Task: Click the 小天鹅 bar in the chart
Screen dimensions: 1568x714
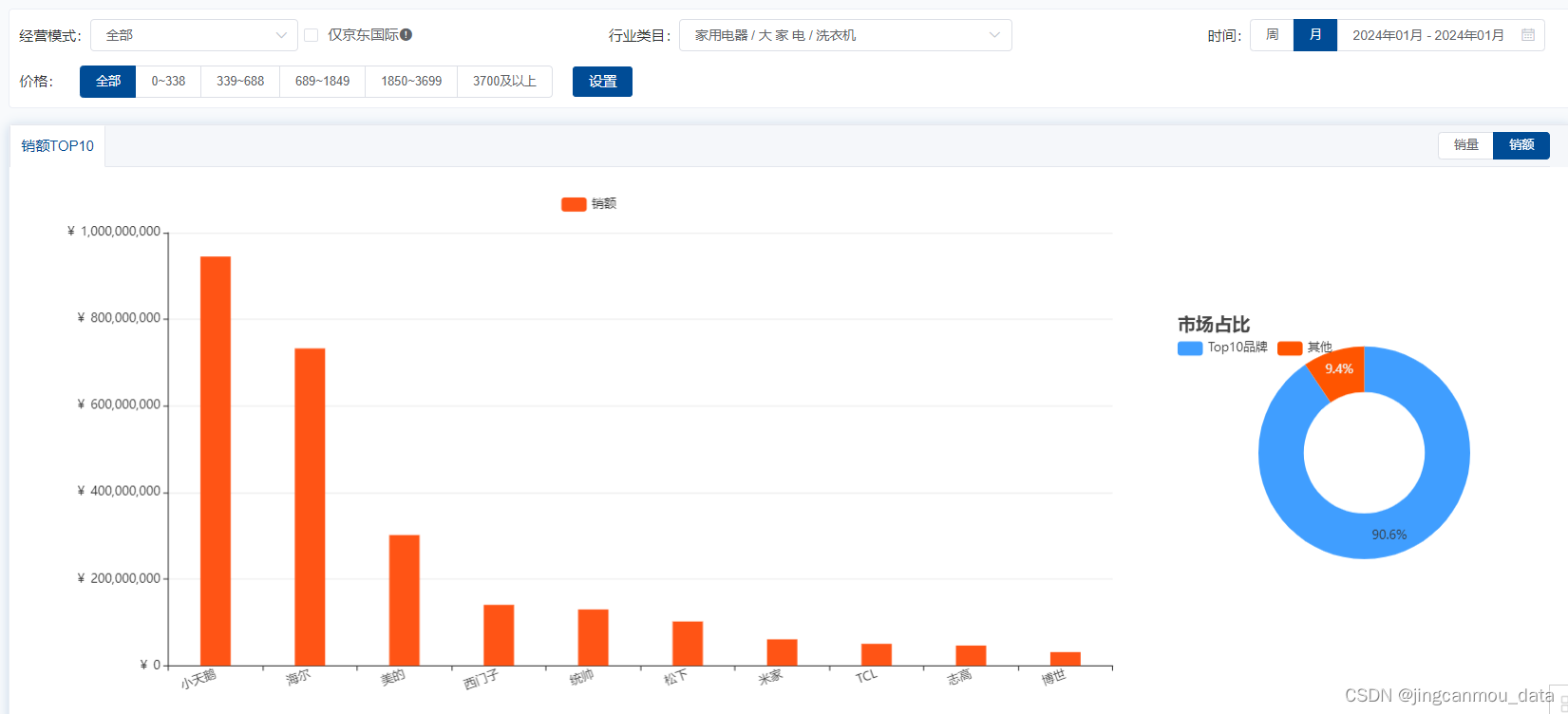Action: (x=216, y=461)
